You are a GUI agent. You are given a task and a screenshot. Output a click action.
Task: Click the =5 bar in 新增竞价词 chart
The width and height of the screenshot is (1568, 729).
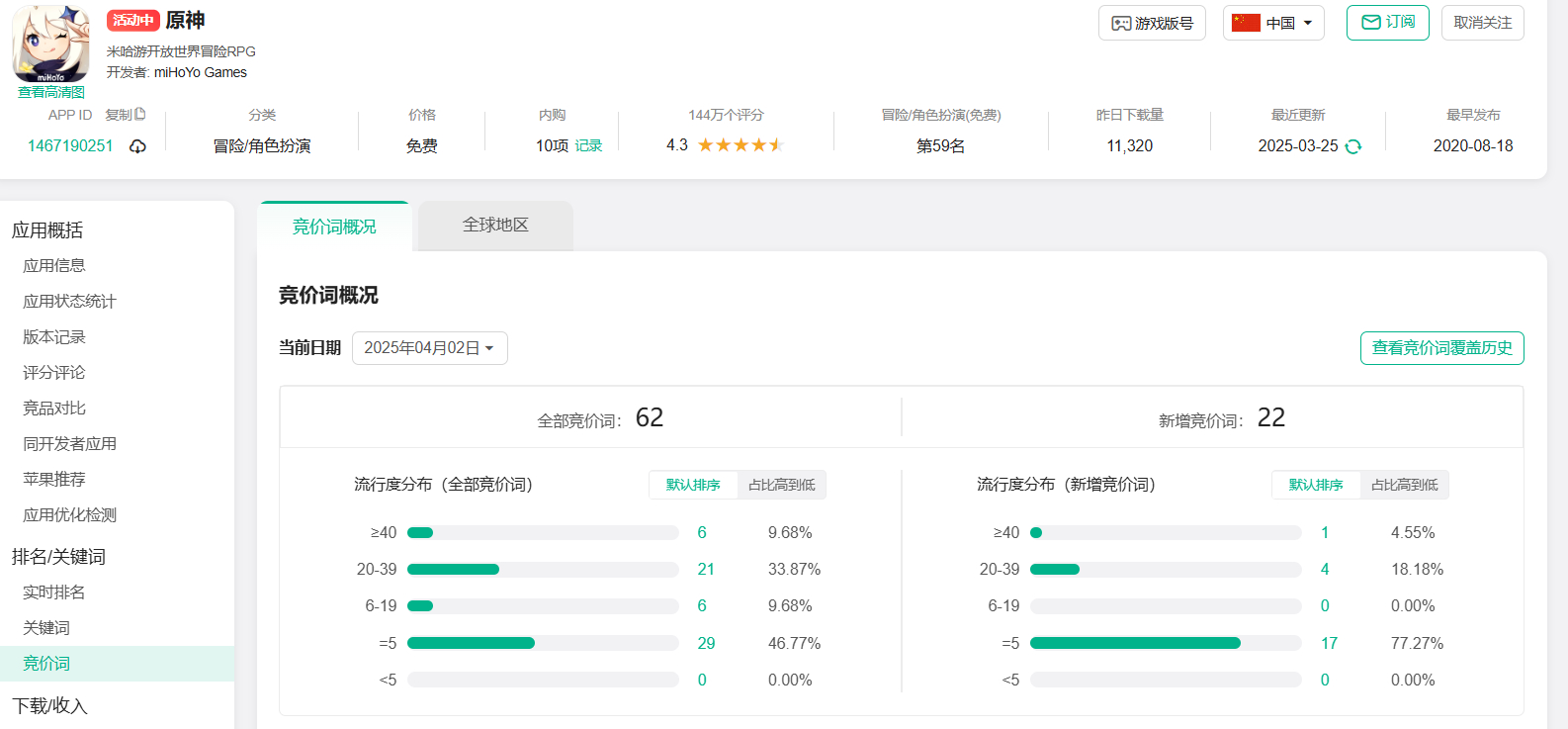(x=1166, y=643)
